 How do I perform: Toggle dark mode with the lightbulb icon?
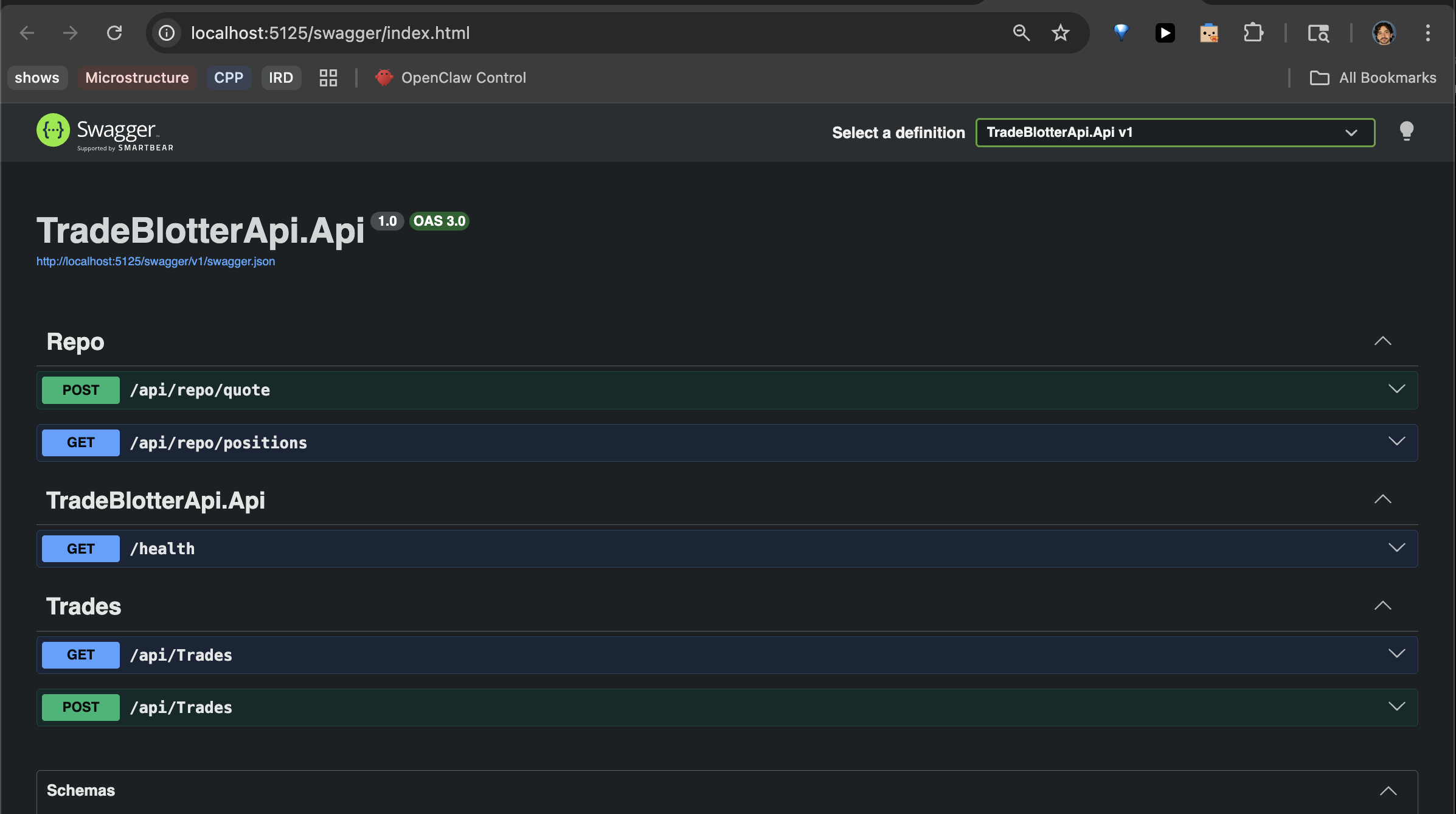(1406, 131)
